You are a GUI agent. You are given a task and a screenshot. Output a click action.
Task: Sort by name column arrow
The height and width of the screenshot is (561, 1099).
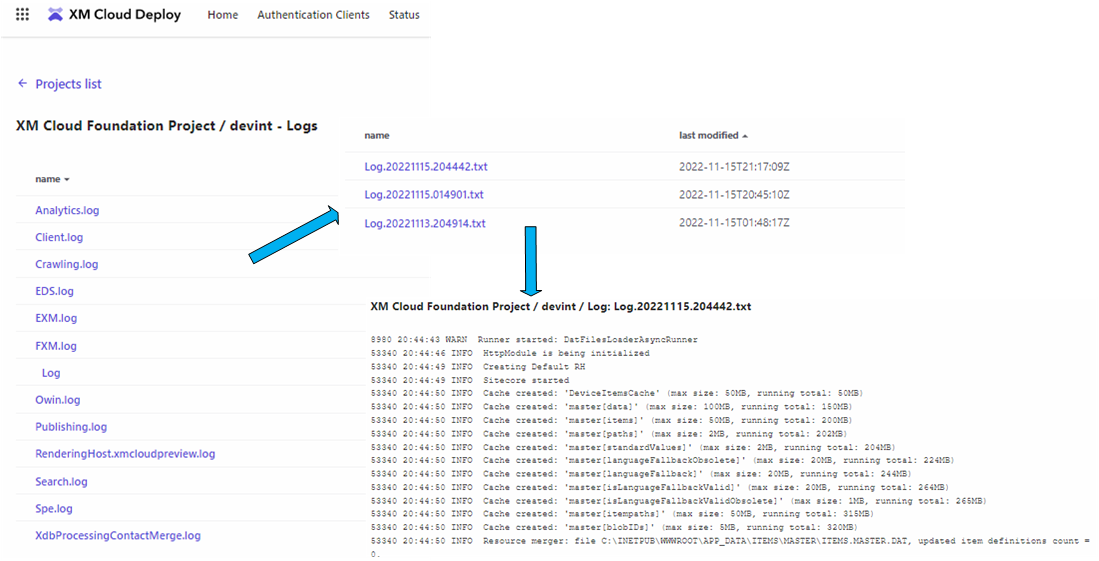click(x=67, y=180)
